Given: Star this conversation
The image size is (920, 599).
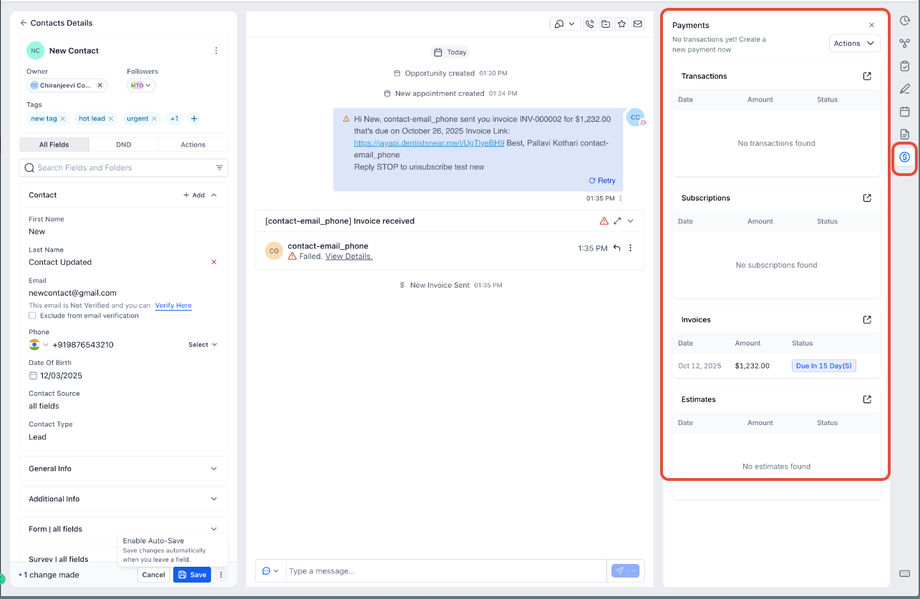Looking at the screenshot, I should point(621,24).
